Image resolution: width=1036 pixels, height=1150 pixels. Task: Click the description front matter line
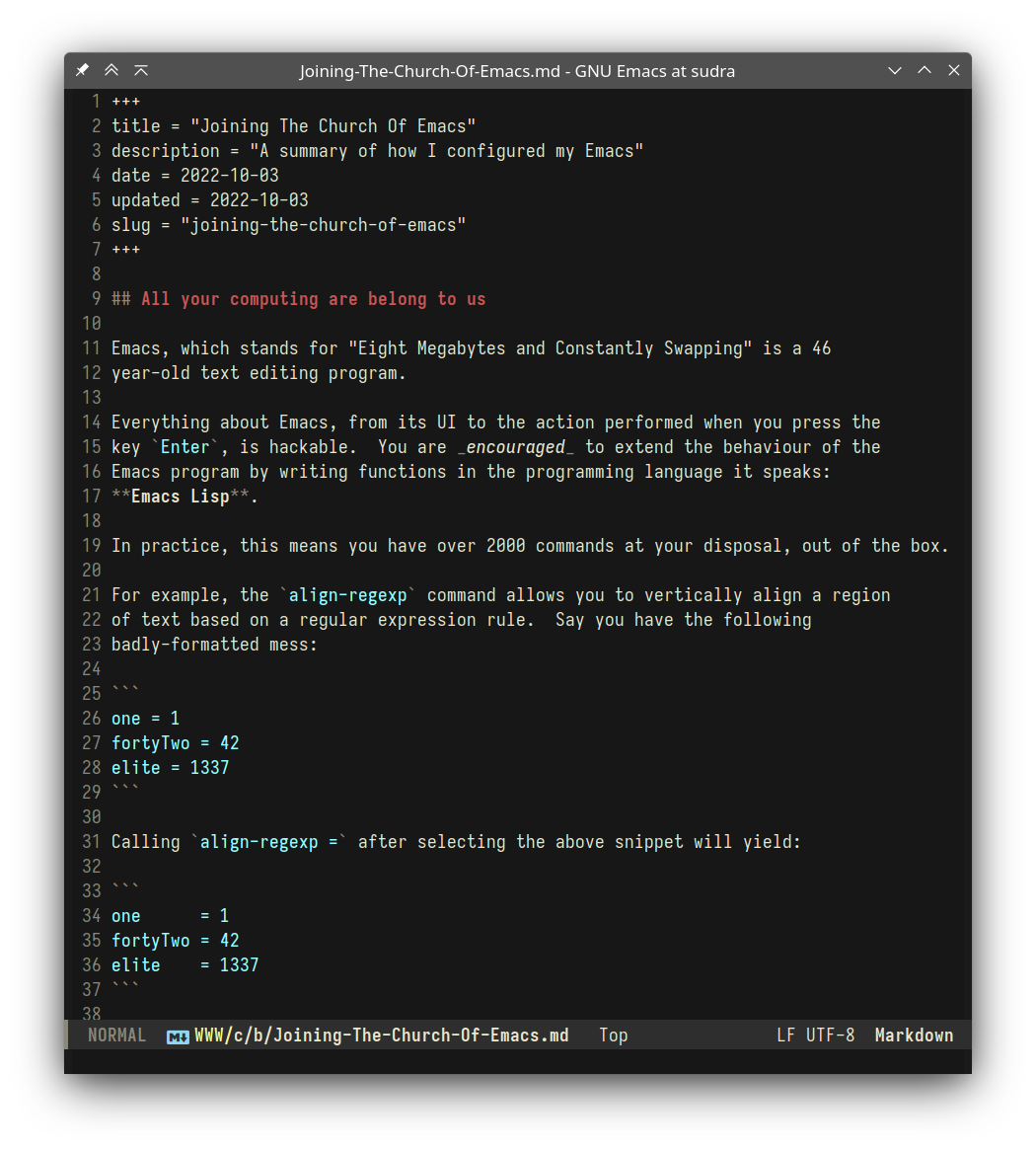coord(378,151)
